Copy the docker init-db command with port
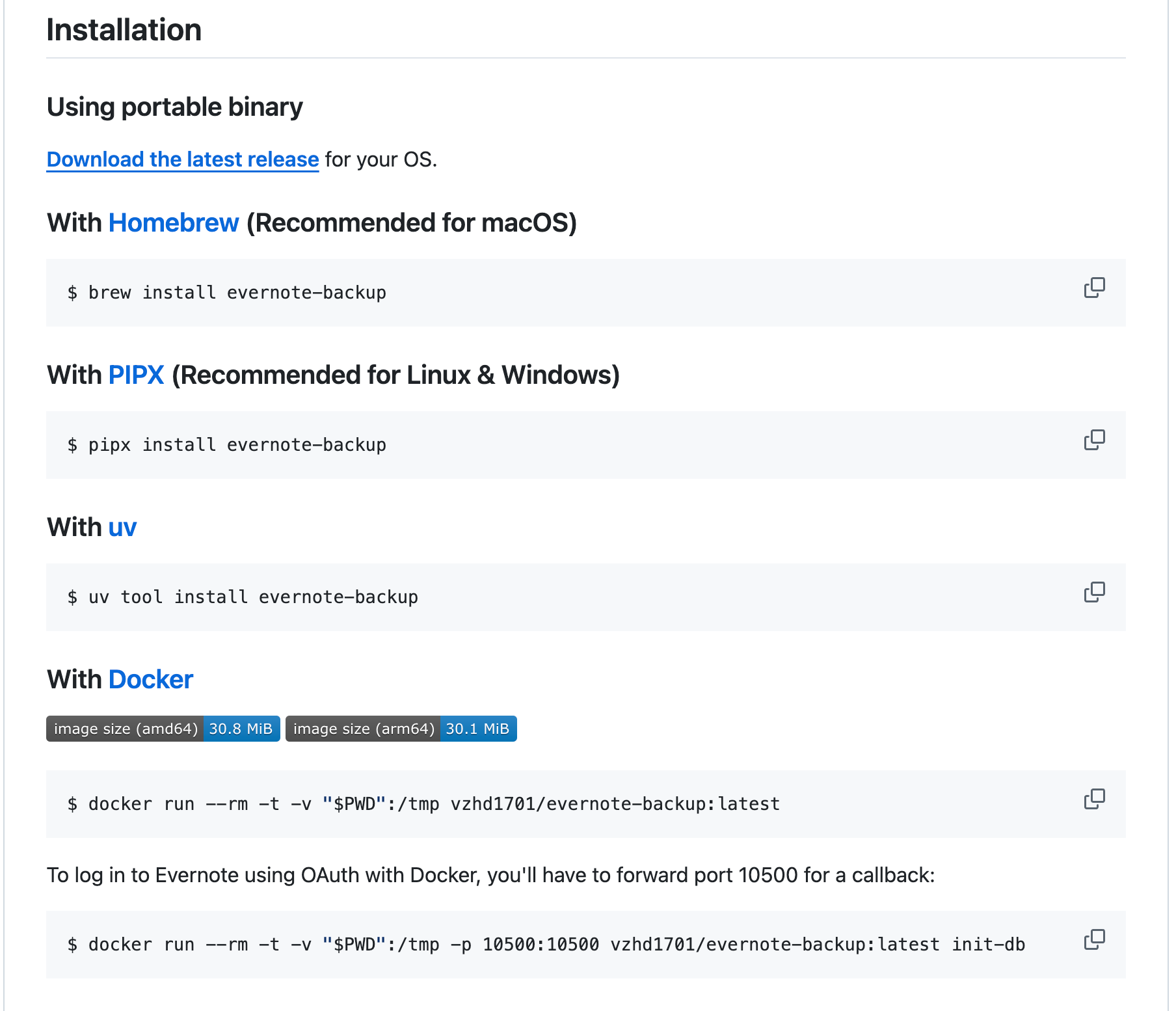Image resolution: width=1176 pixels, height=1011 pixels. tap(1094, 939)
